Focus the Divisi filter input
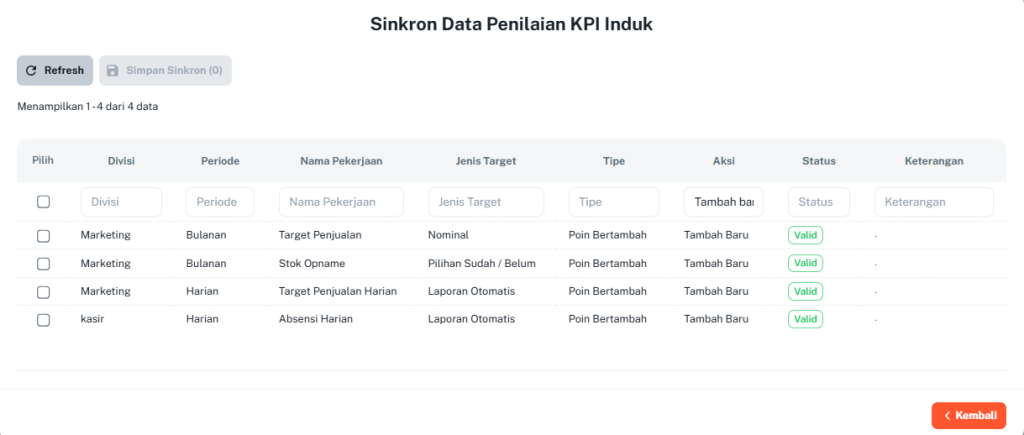 pyautogui.click(x=121, y=202)
